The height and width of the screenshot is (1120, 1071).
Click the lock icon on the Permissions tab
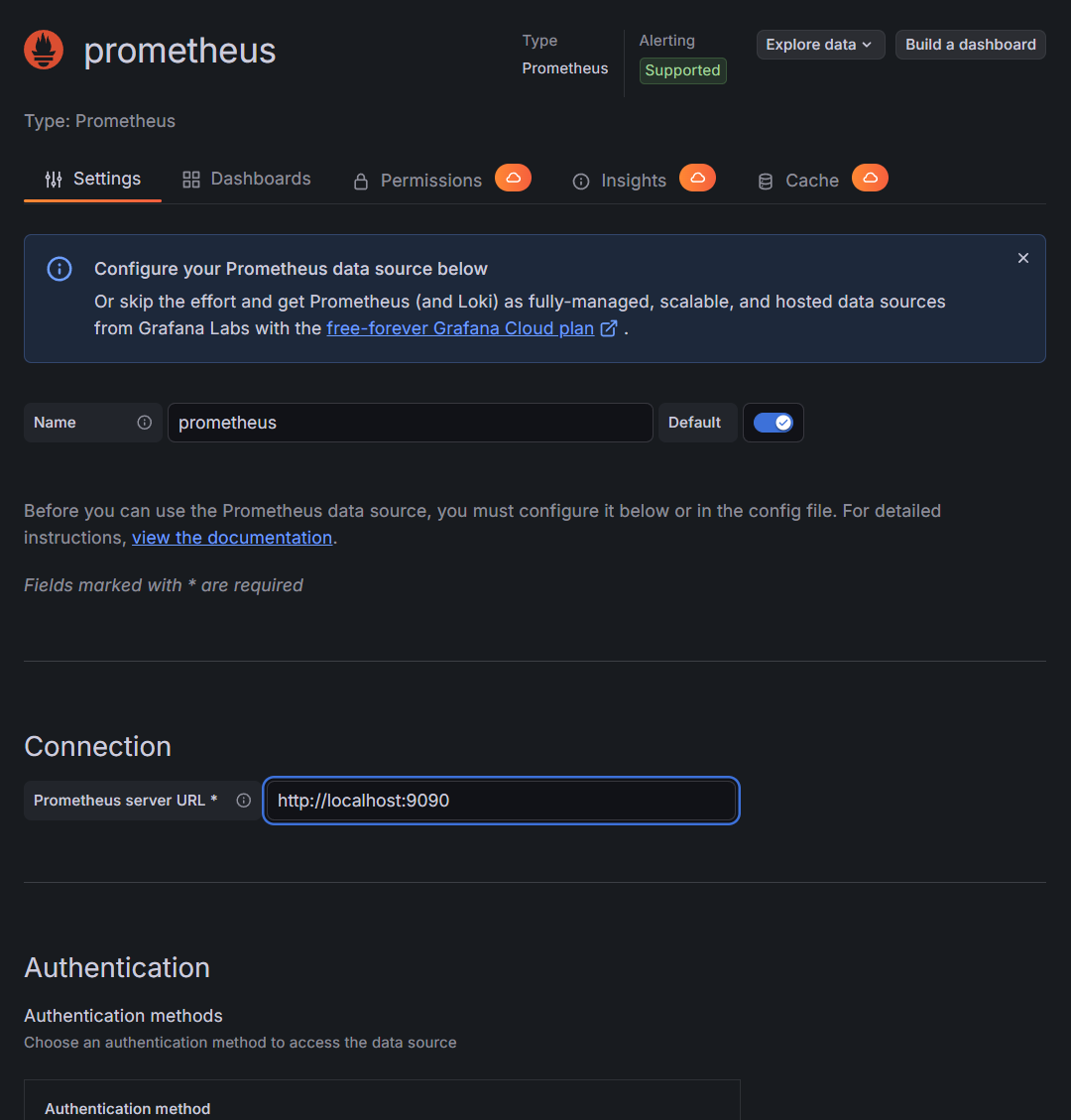coord(359,180)
